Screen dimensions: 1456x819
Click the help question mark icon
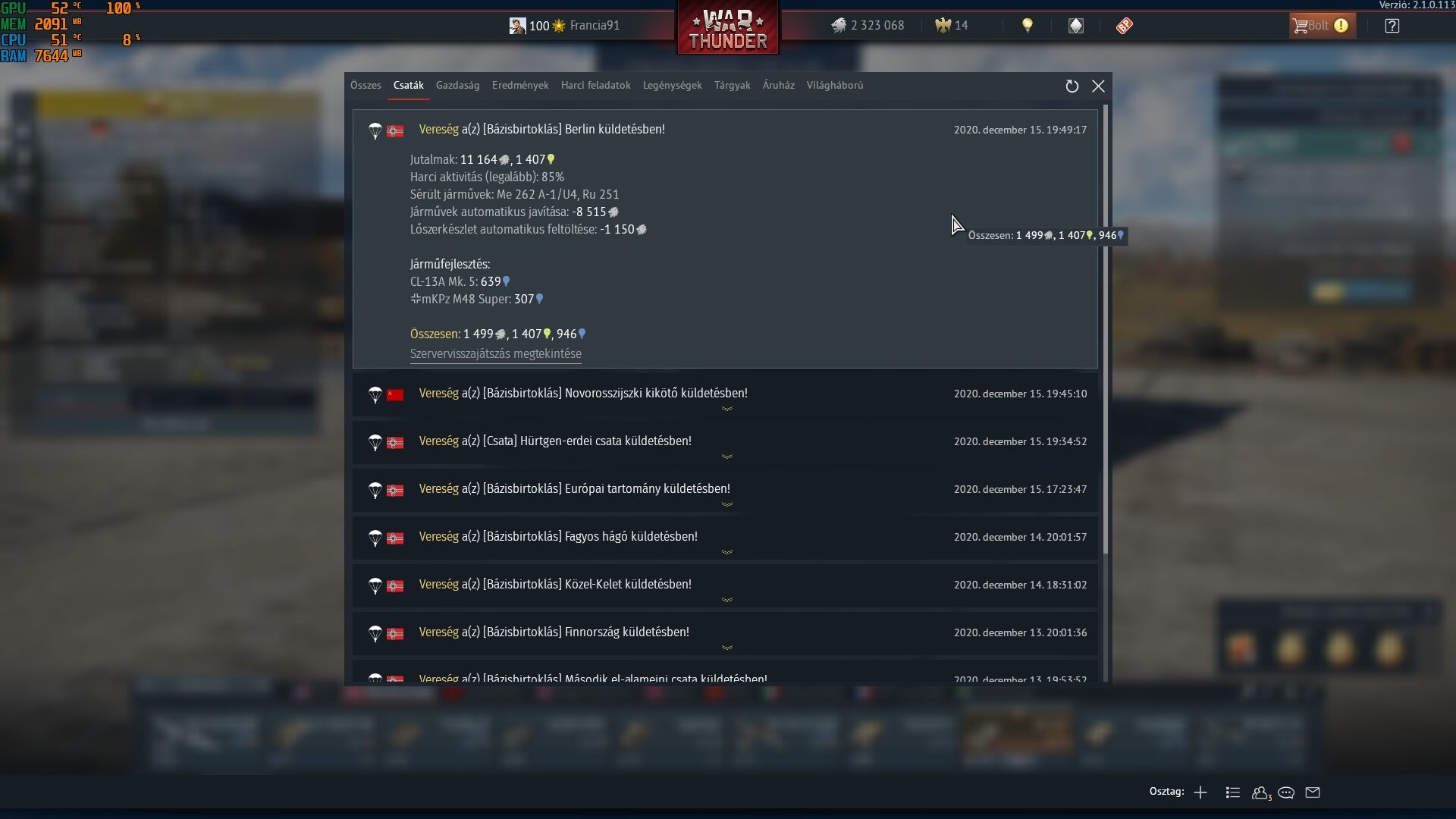pos(1392,26)
